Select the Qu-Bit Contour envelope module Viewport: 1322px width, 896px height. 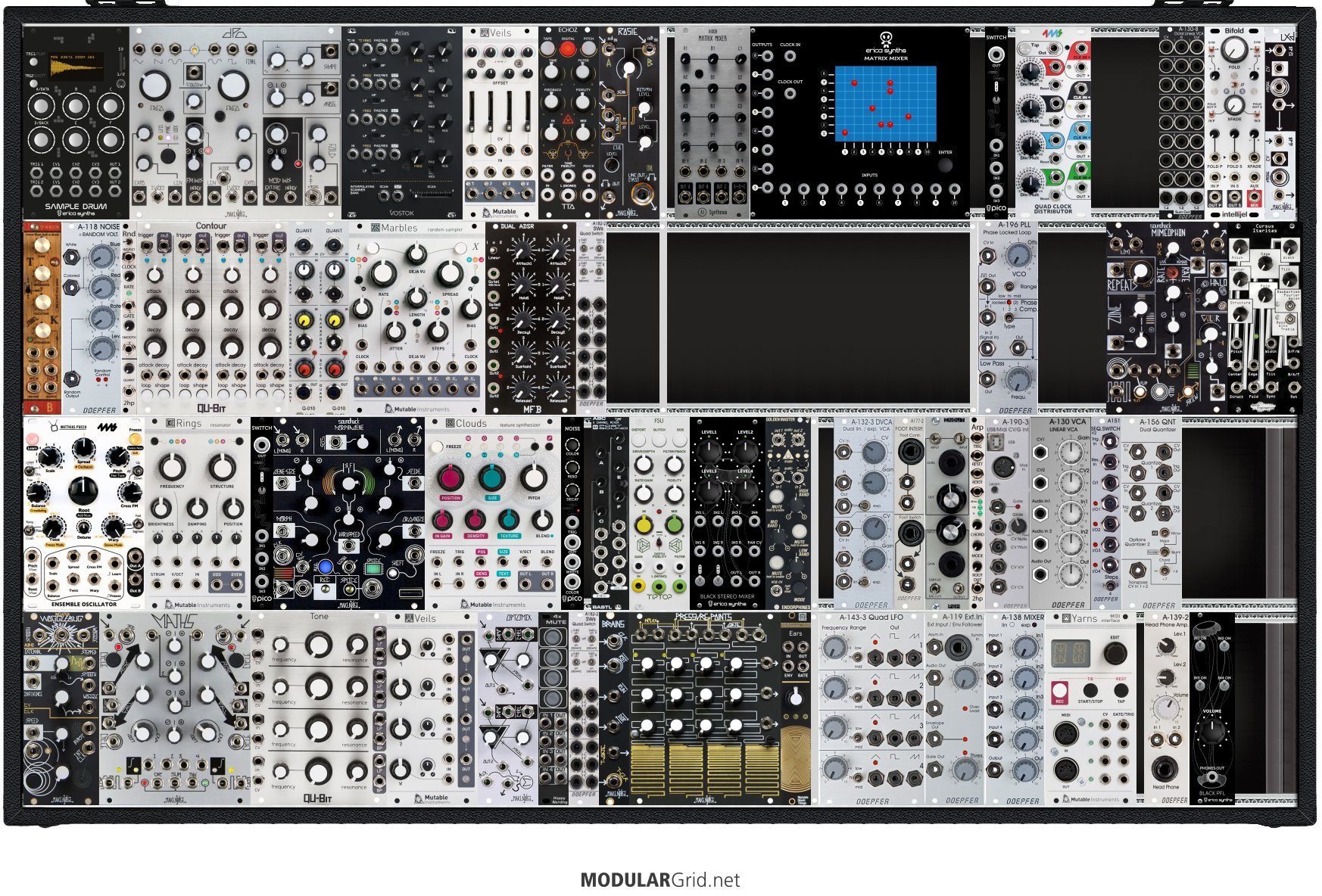[x=212, y=318]
